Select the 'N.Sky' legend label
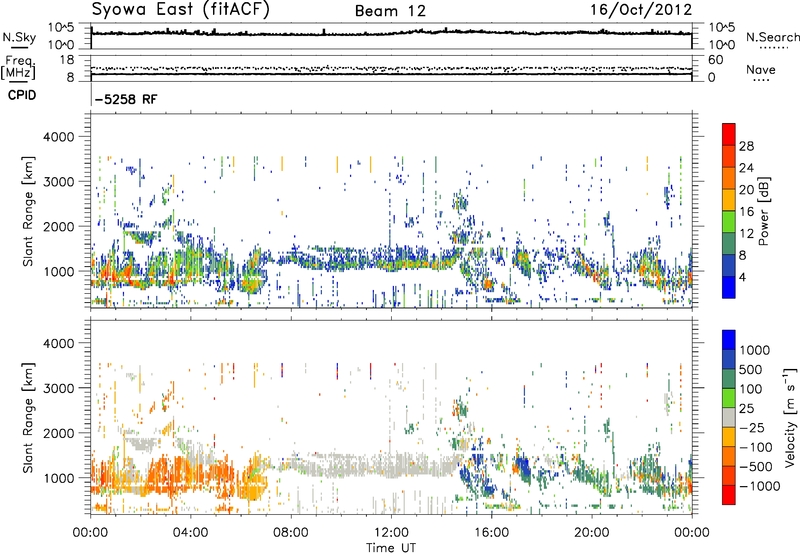Image resolution: width=800 pixels, height=554 pixels. [19, 37]
